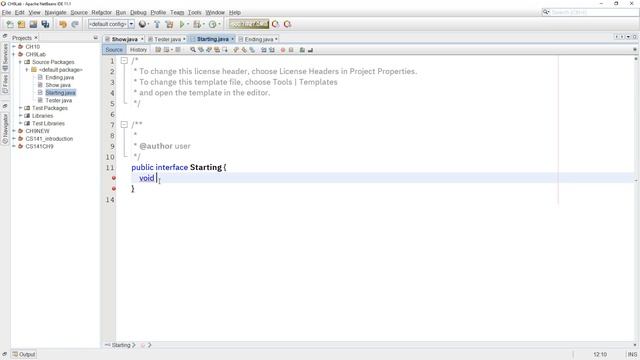Expand the Libraries node
Screen dimensions: 640x360
click(20, 116)
